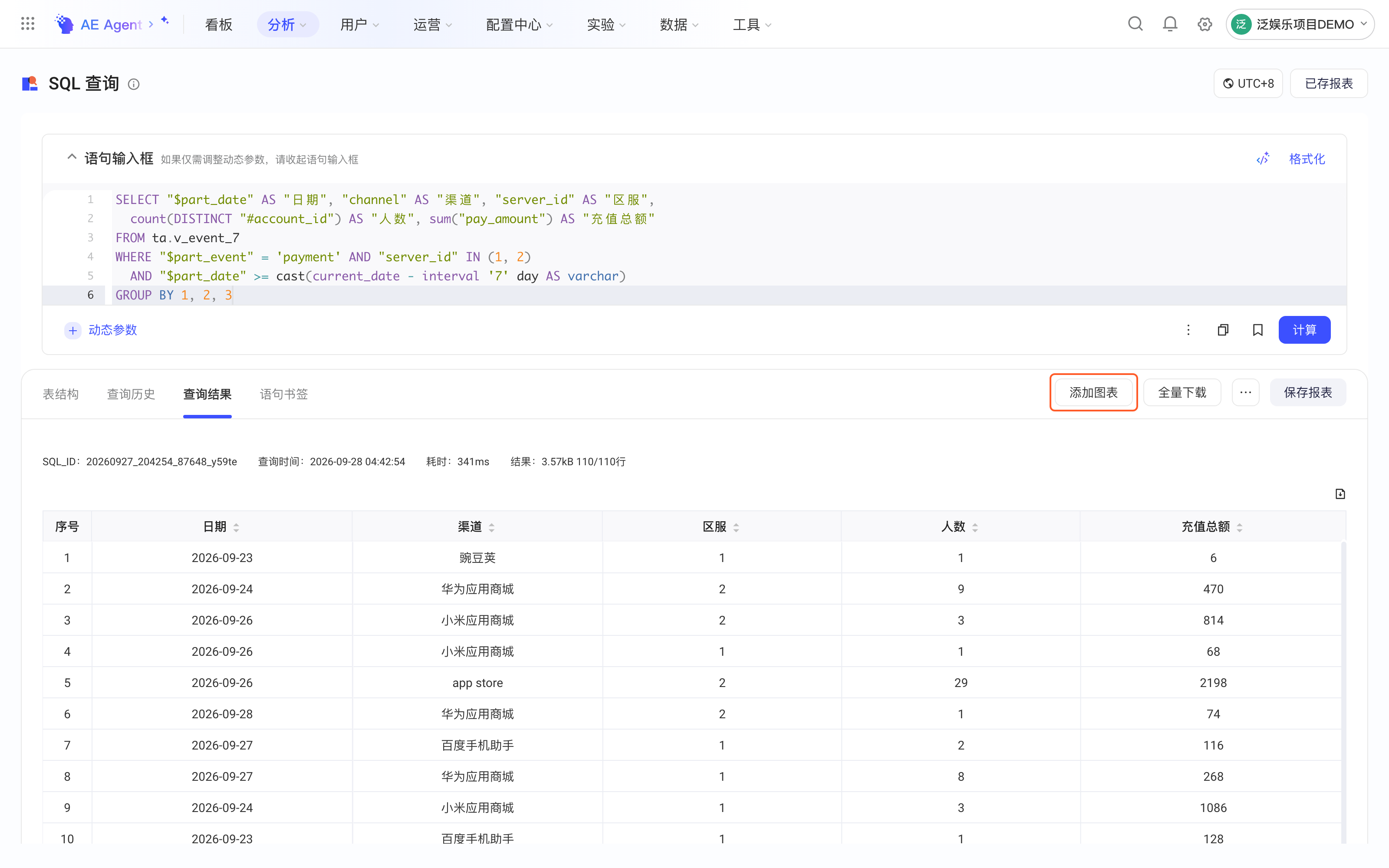Change the UTC+8 timezone setting

click(x=1248, y=84)
